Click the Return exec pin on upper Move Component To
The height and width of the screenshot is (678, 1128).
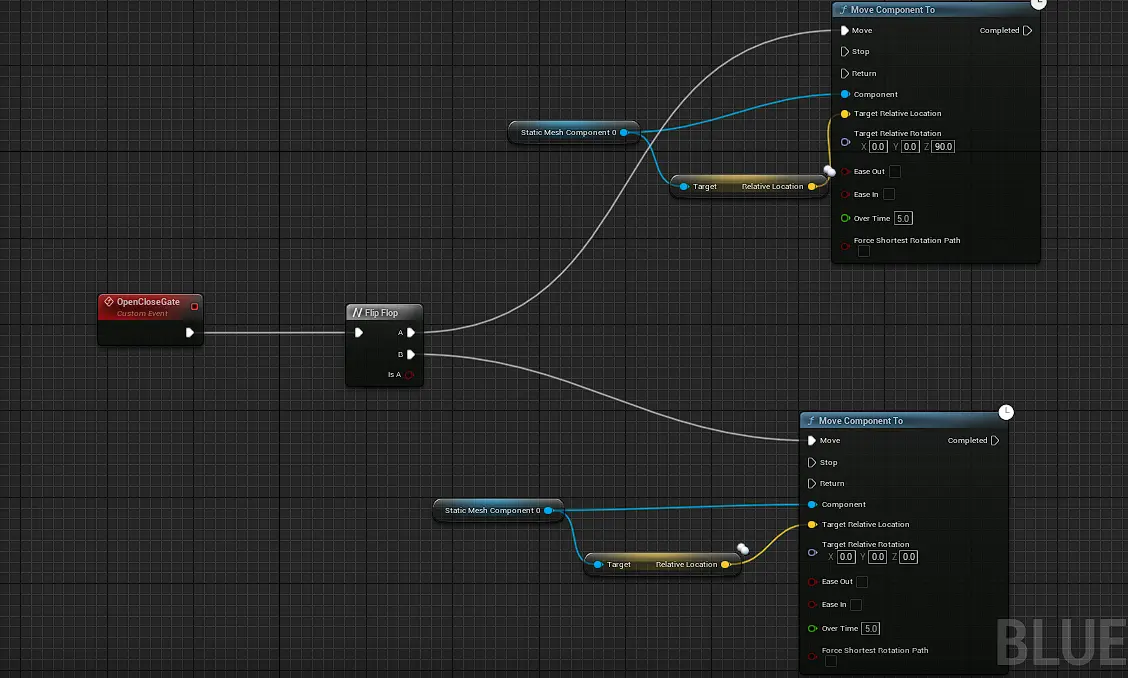click(x=845, y=73)
